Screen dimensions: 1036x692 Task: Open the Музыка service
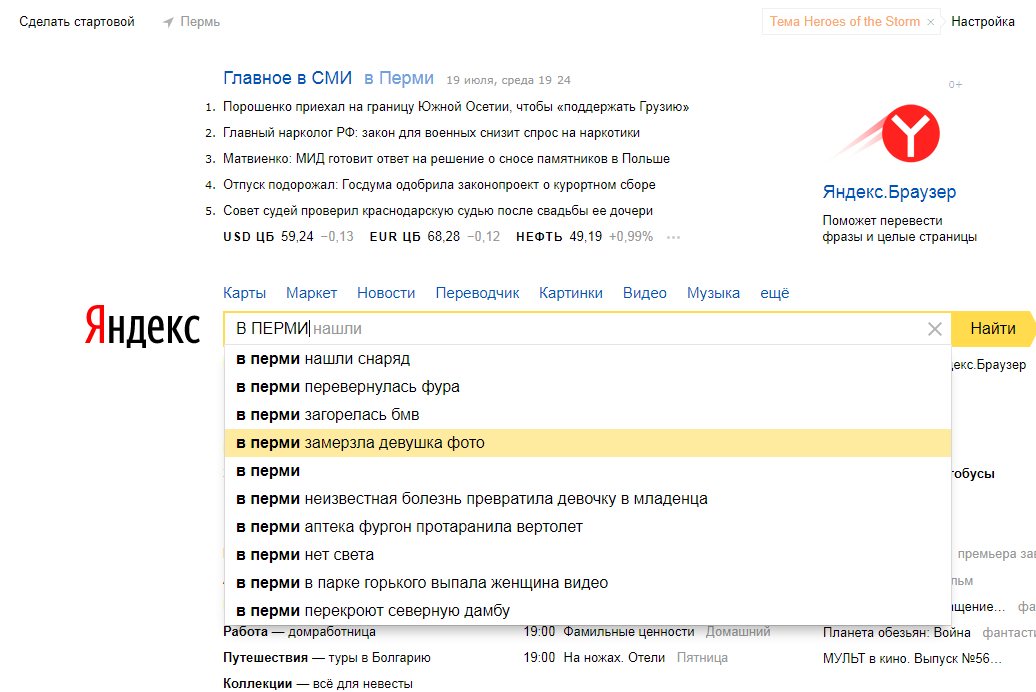pos(713,293)
